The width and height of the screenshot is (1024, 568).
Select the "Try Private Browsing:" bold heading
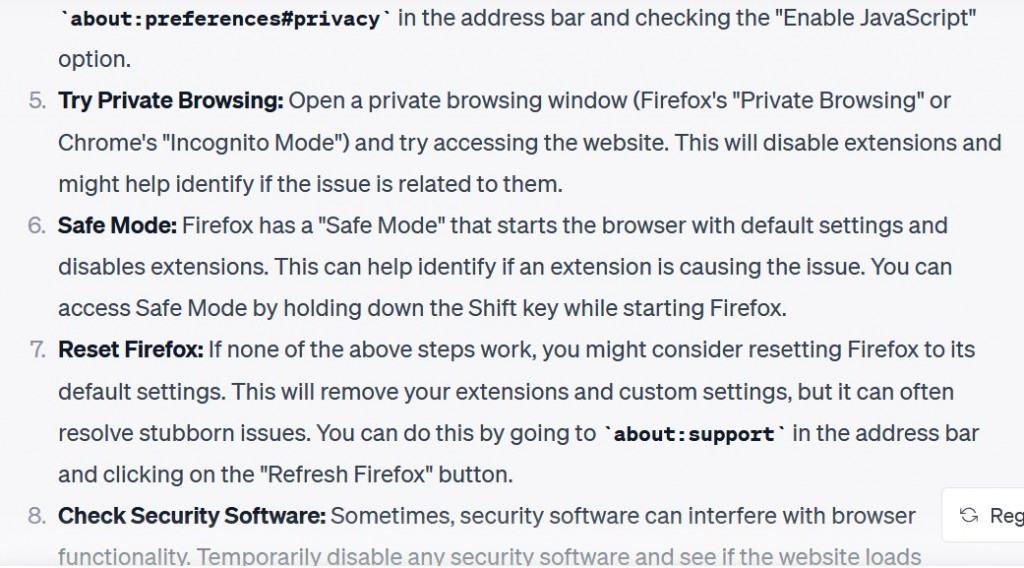click(170, 101)
